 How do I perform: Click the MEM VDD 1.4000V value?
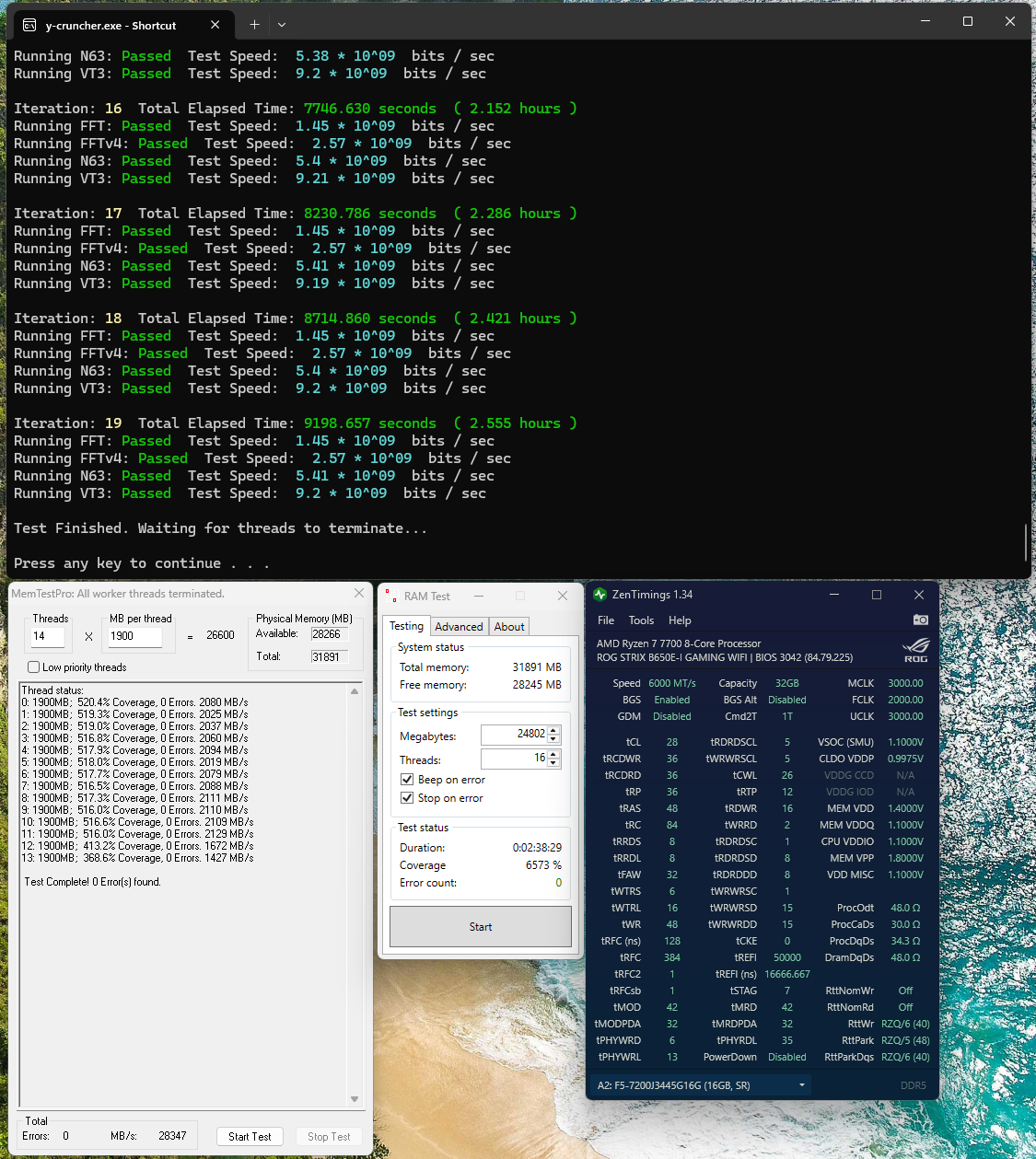[x=905, y=808]
